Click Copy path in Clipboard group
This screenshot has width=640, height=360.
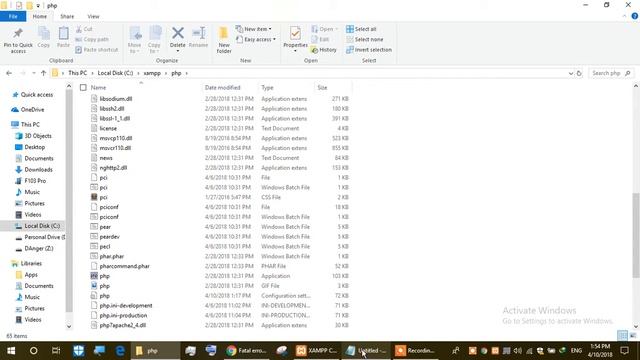point(92,40)
